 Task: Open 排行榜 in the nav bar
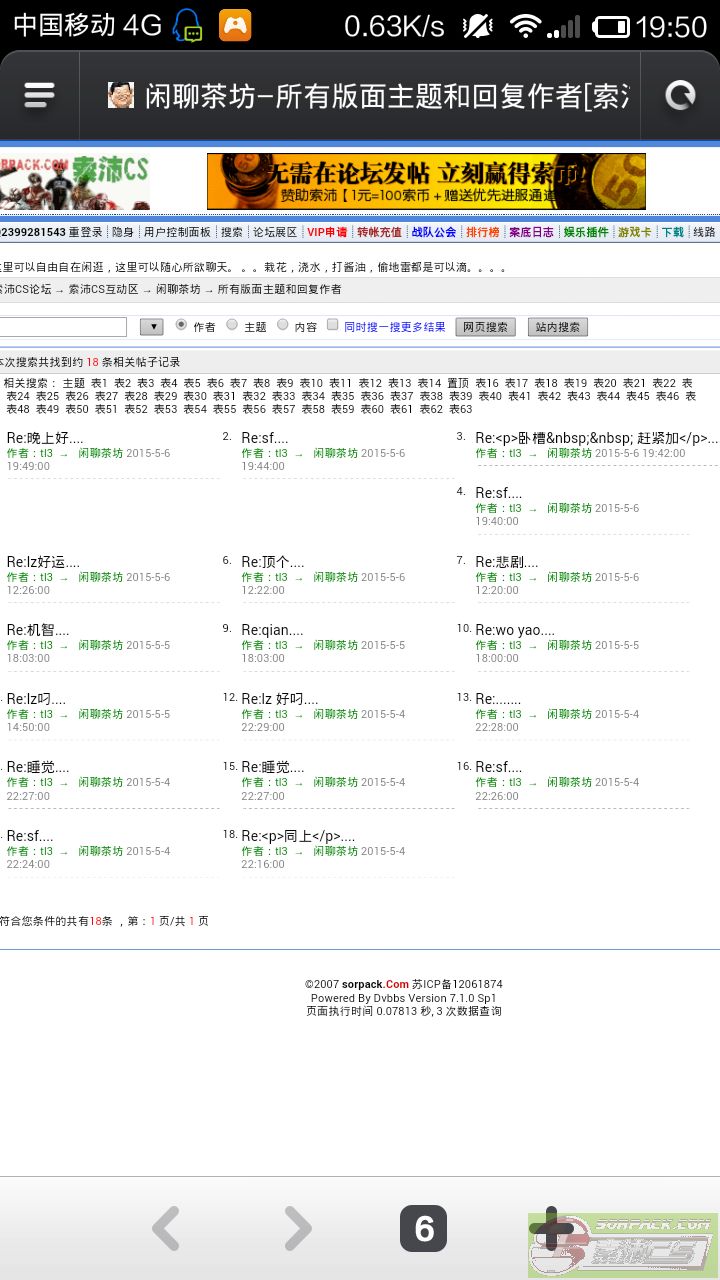pyautogui.click(x=482, y=232)
